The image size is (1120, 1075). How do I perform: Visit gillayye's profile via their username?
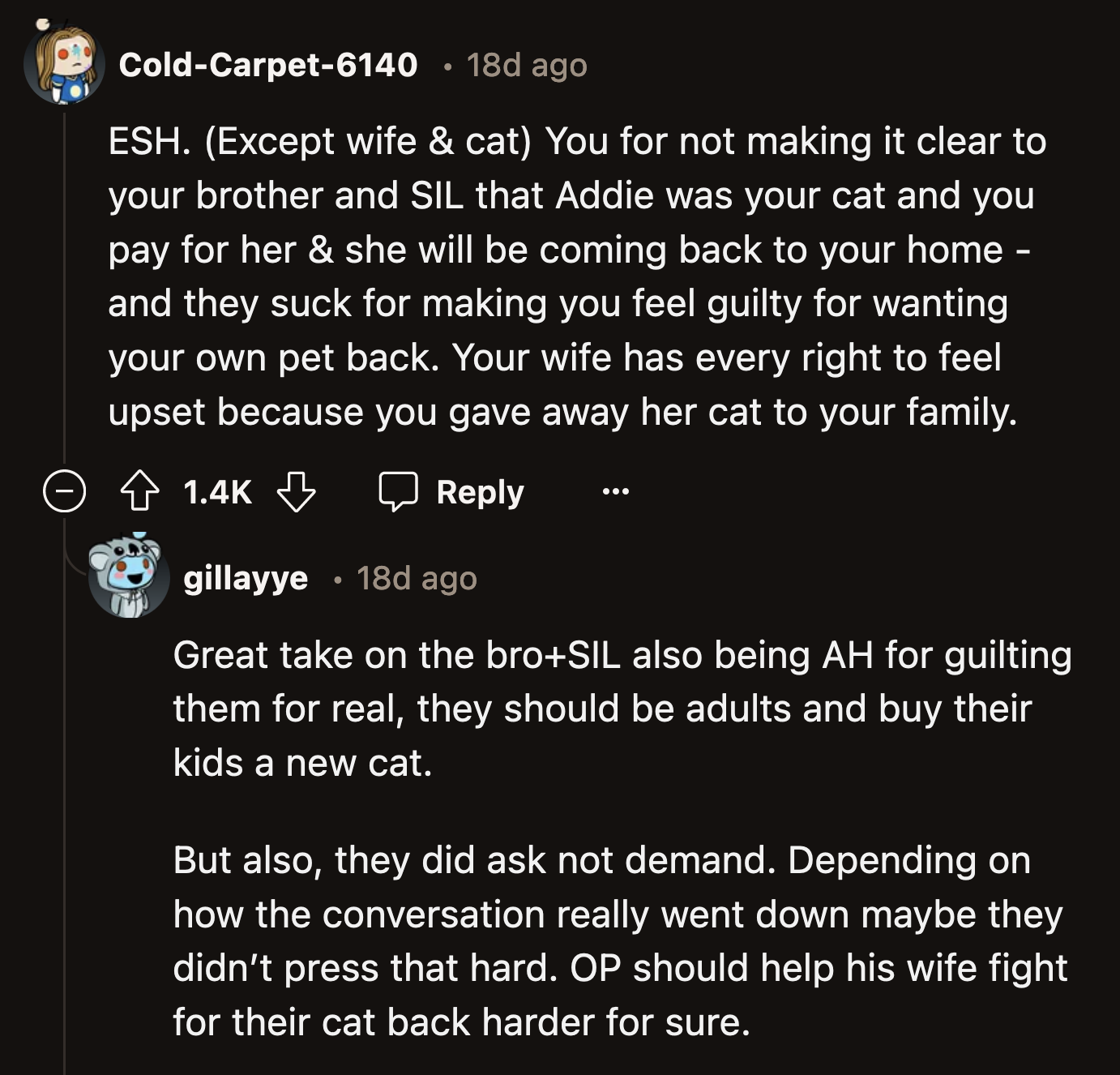pyautogui.click(x=245, y=579)
